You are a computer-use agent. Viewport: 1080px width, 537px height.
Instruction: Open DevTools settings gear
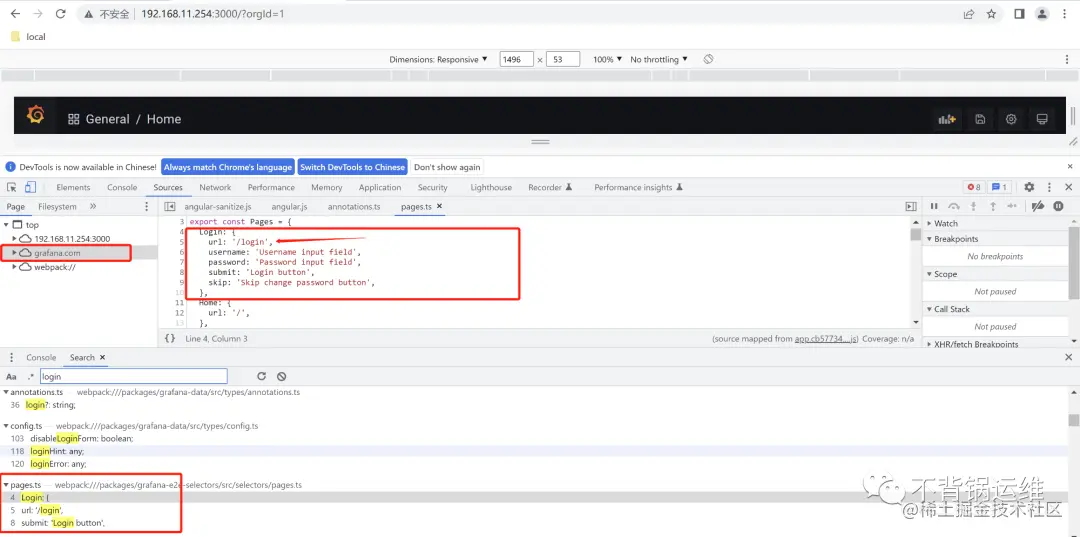pos(1029,187)
